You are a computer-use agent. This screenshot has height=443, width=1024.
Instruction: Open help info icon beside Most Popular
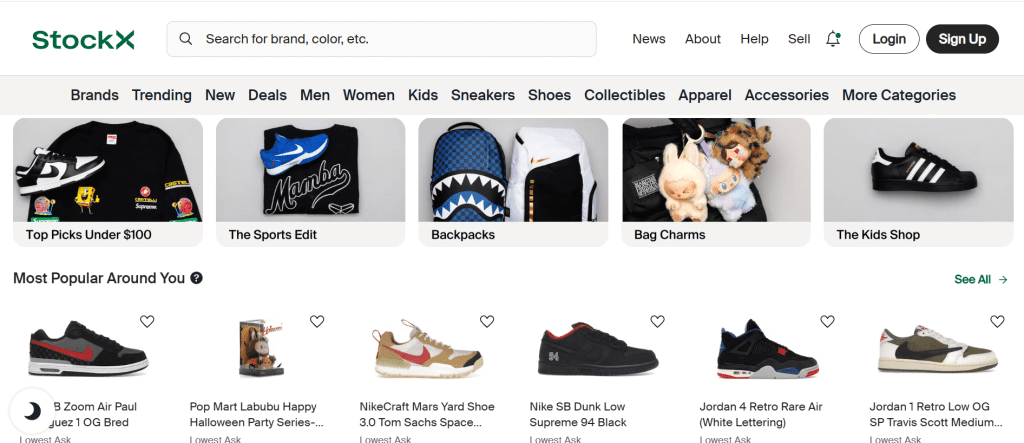click(197, 278)
